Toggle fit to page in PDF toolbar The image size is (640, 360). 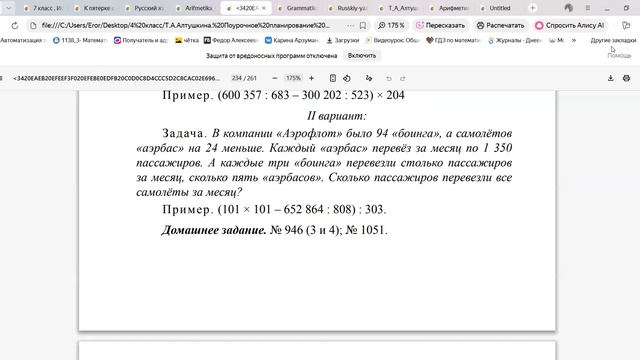pyautogui.click(x=333, y=78)
